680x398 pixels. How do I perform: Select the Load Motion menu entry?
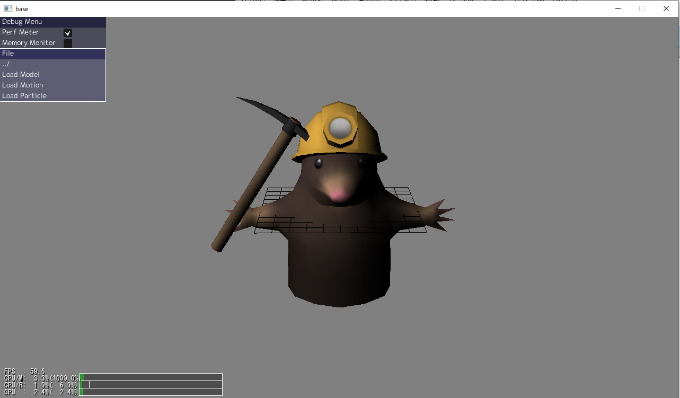(53, 85)
